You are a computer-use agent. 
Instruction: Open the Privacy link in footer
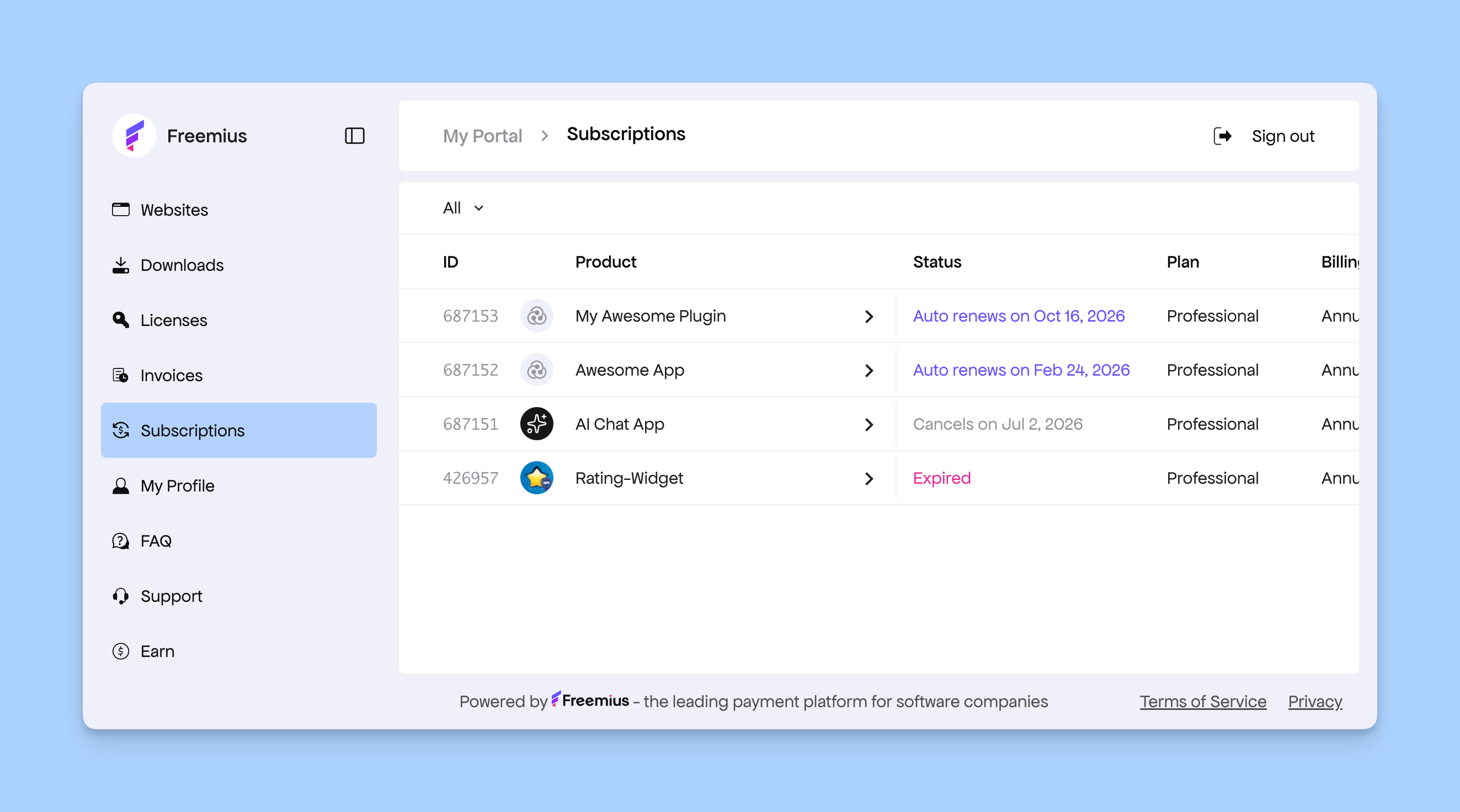(x=1314, y=702)
